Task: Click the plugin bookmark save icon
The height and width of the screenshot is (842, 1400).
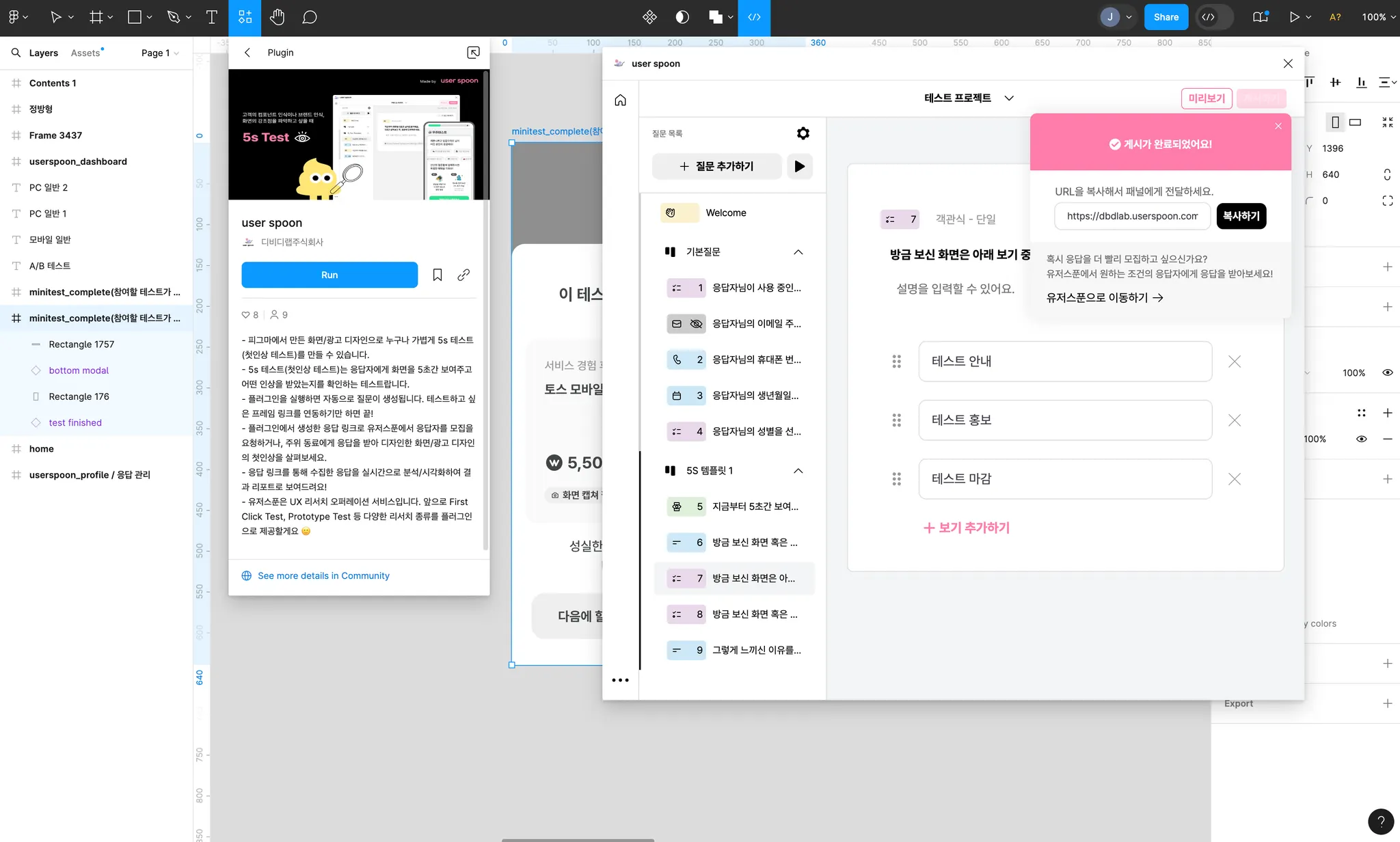Action: point(437,275)
